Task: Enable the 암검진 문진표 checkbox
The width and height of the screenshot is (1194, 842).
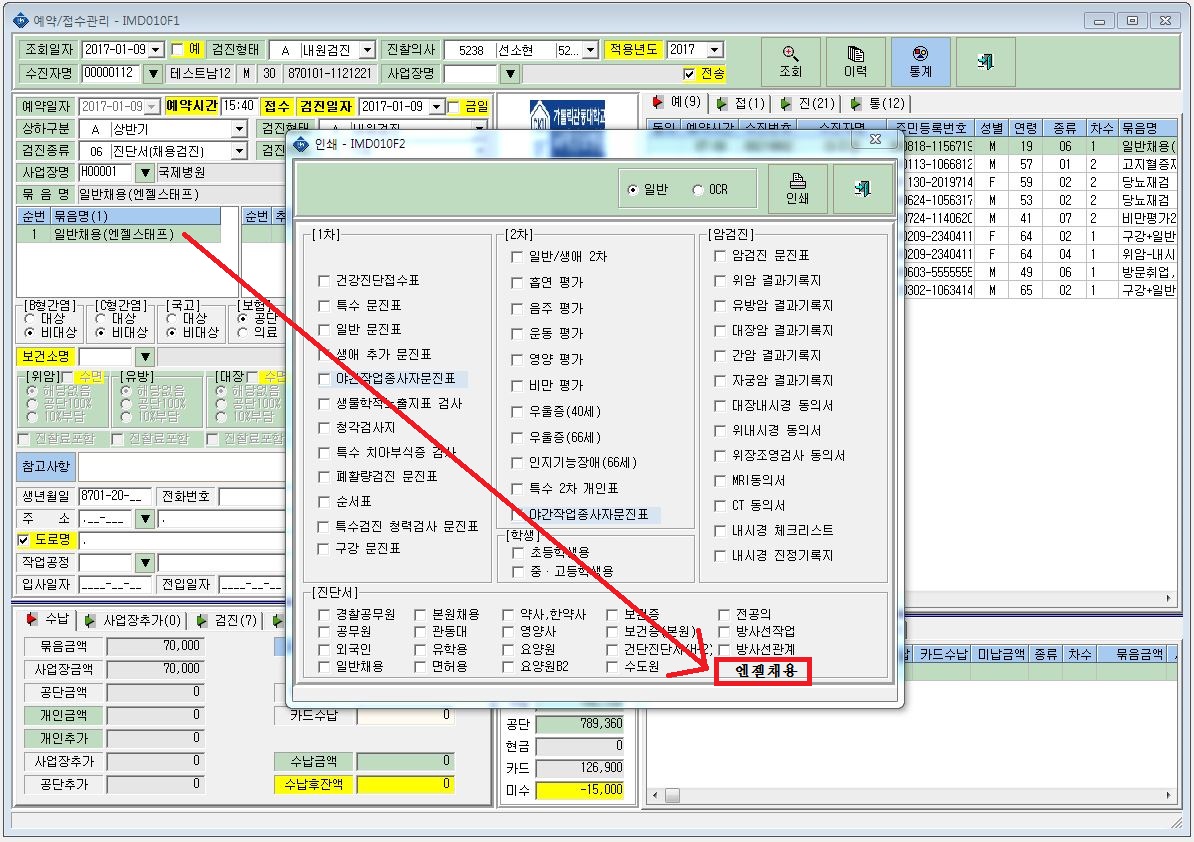Action: [720, 256]
